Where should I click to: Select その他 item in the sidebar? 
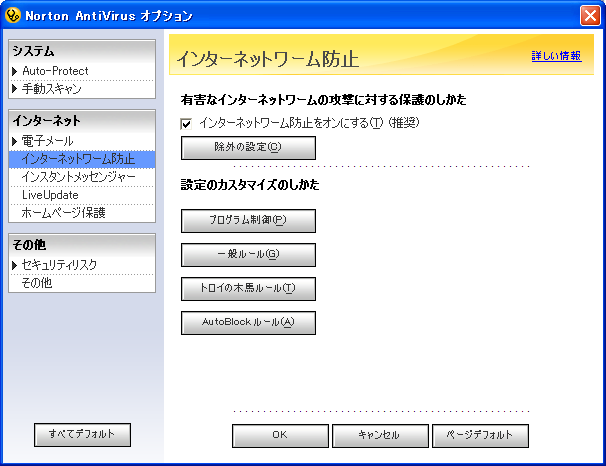click(37, 283)
